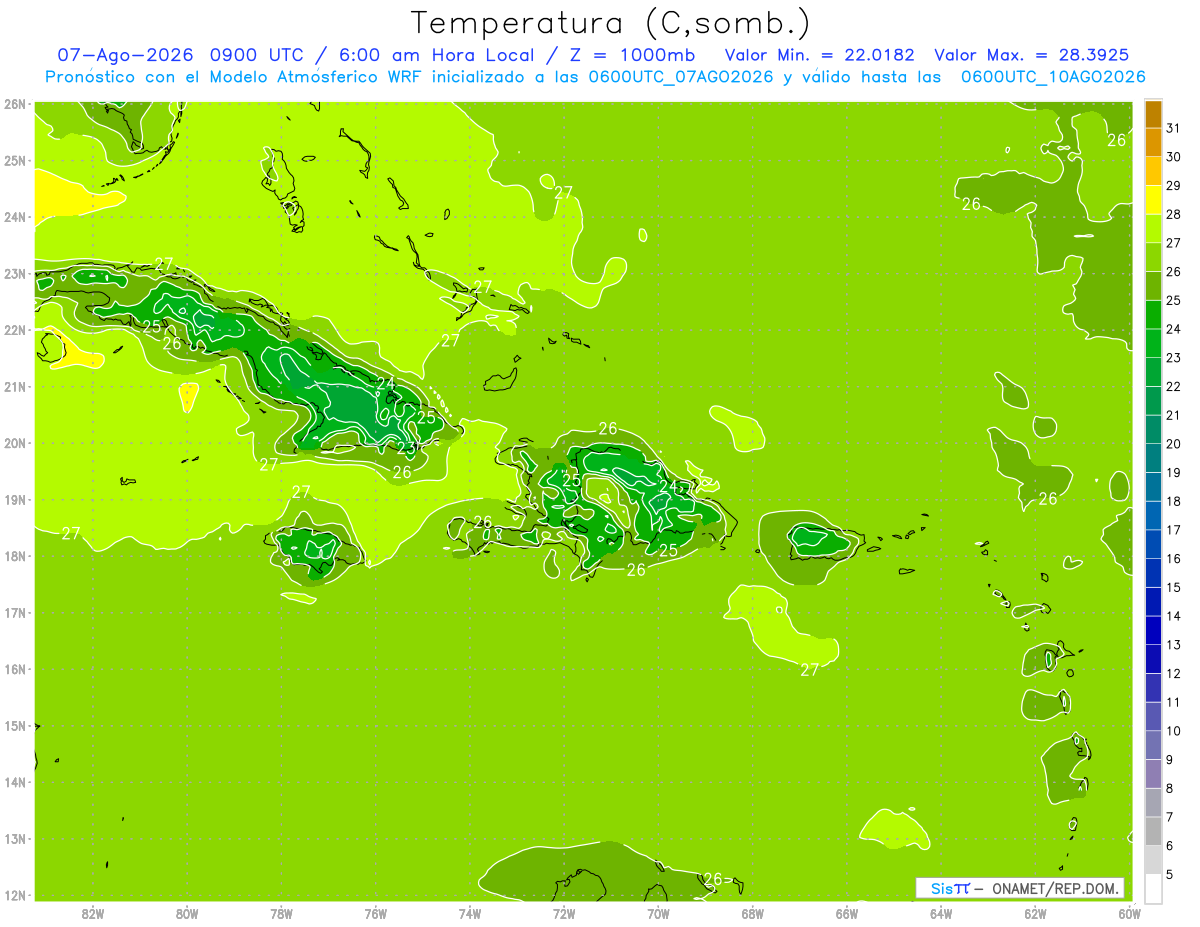This screenshot has width=1200, height=927.
Task: Select the date '07-Ago-2026' in the header
Action: coord(125,55)
